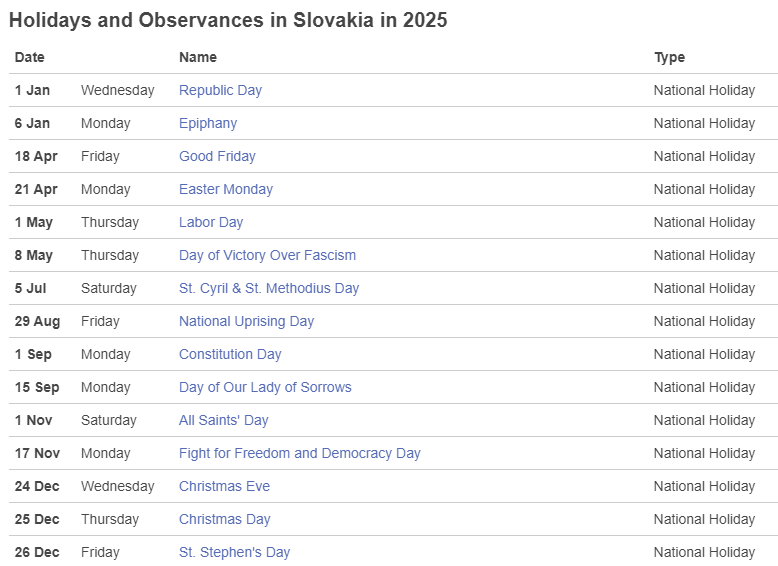
Task: Click the All Saints' Day link
Action: pyautogui.click(x=223, y=420)
